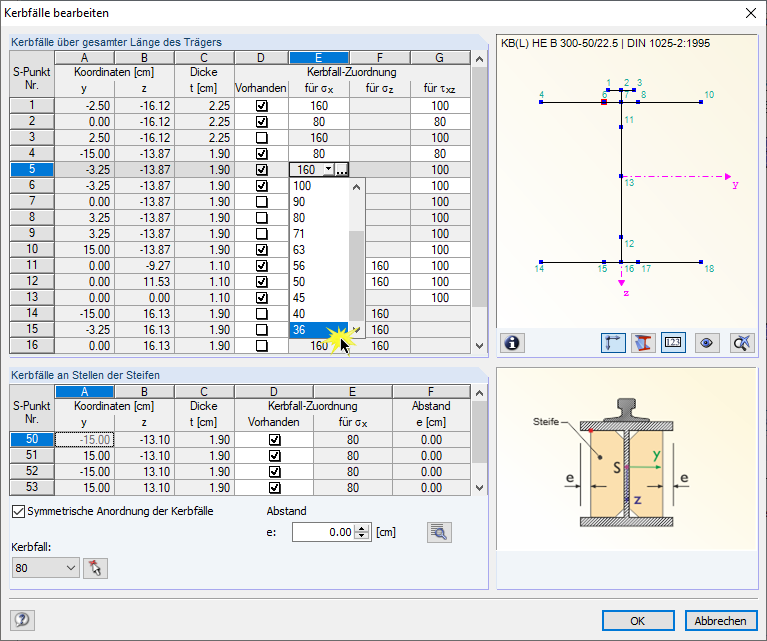The height and width of the screenshot is (641, 767).
Task: Open the cross-section info button
Action: click(512, 343)
